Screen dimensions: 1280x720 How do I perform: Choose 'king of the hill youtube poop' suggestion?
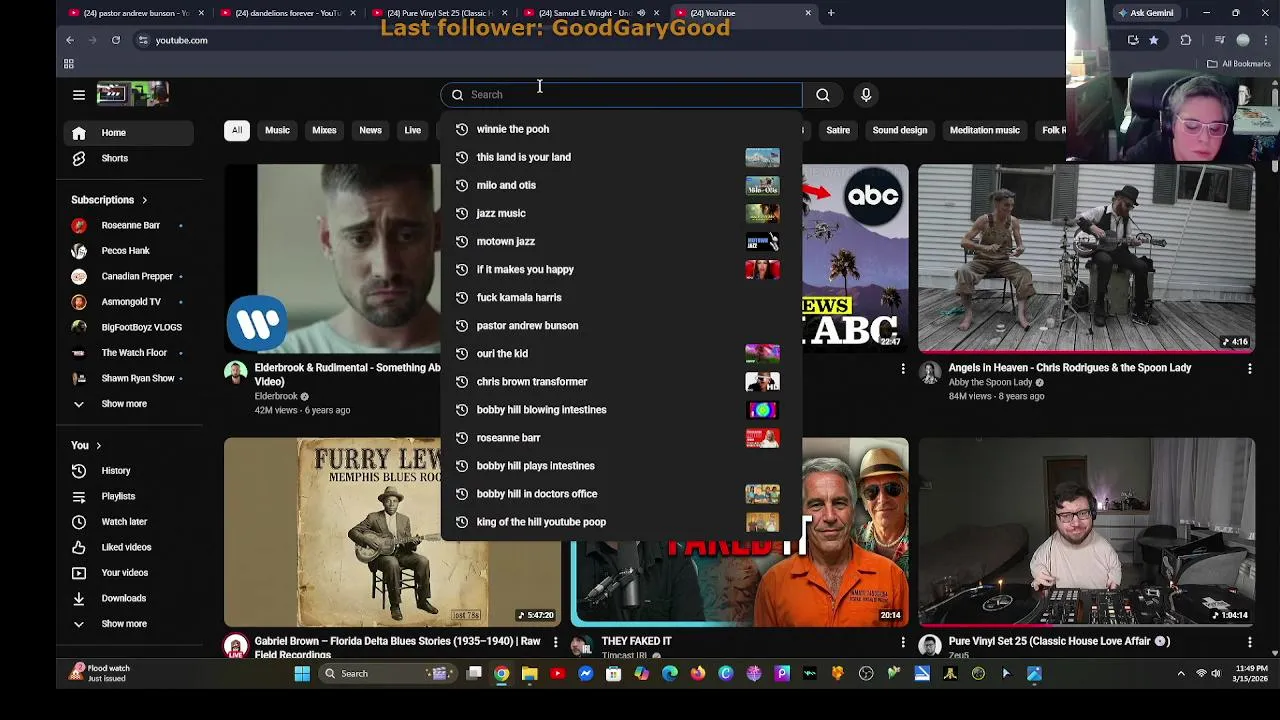pyautogui.click(x=621, y=522)
